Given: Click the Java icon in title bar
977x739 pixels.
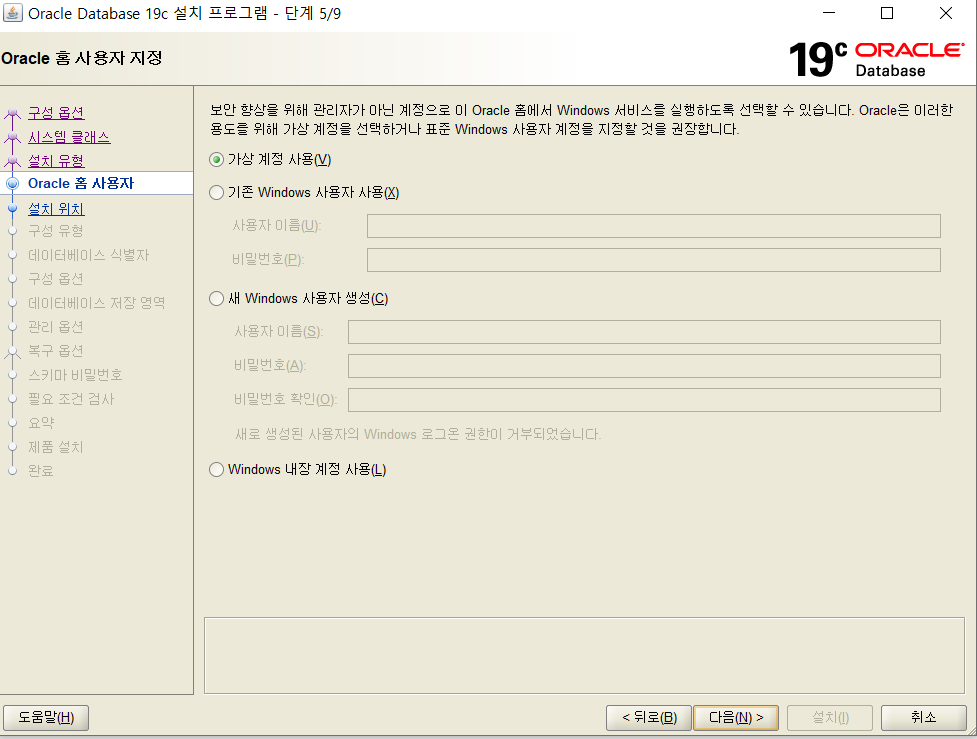Looking at the screenshot, I should (12, 13).
